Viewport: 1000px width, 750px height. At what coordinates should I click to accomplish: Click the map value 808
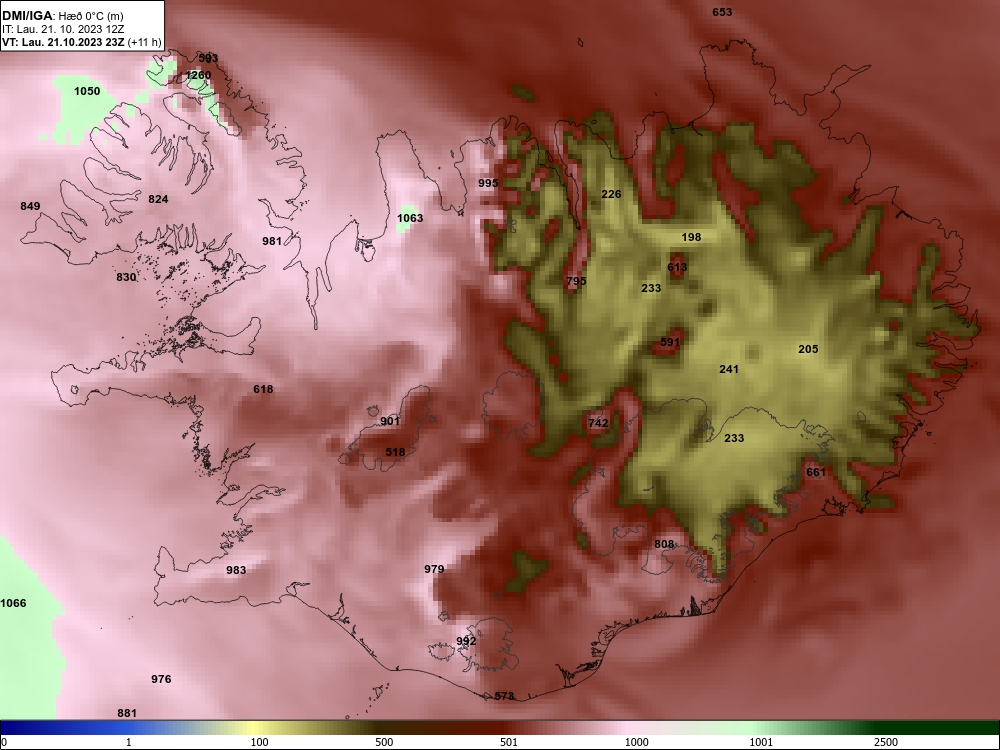665,544
